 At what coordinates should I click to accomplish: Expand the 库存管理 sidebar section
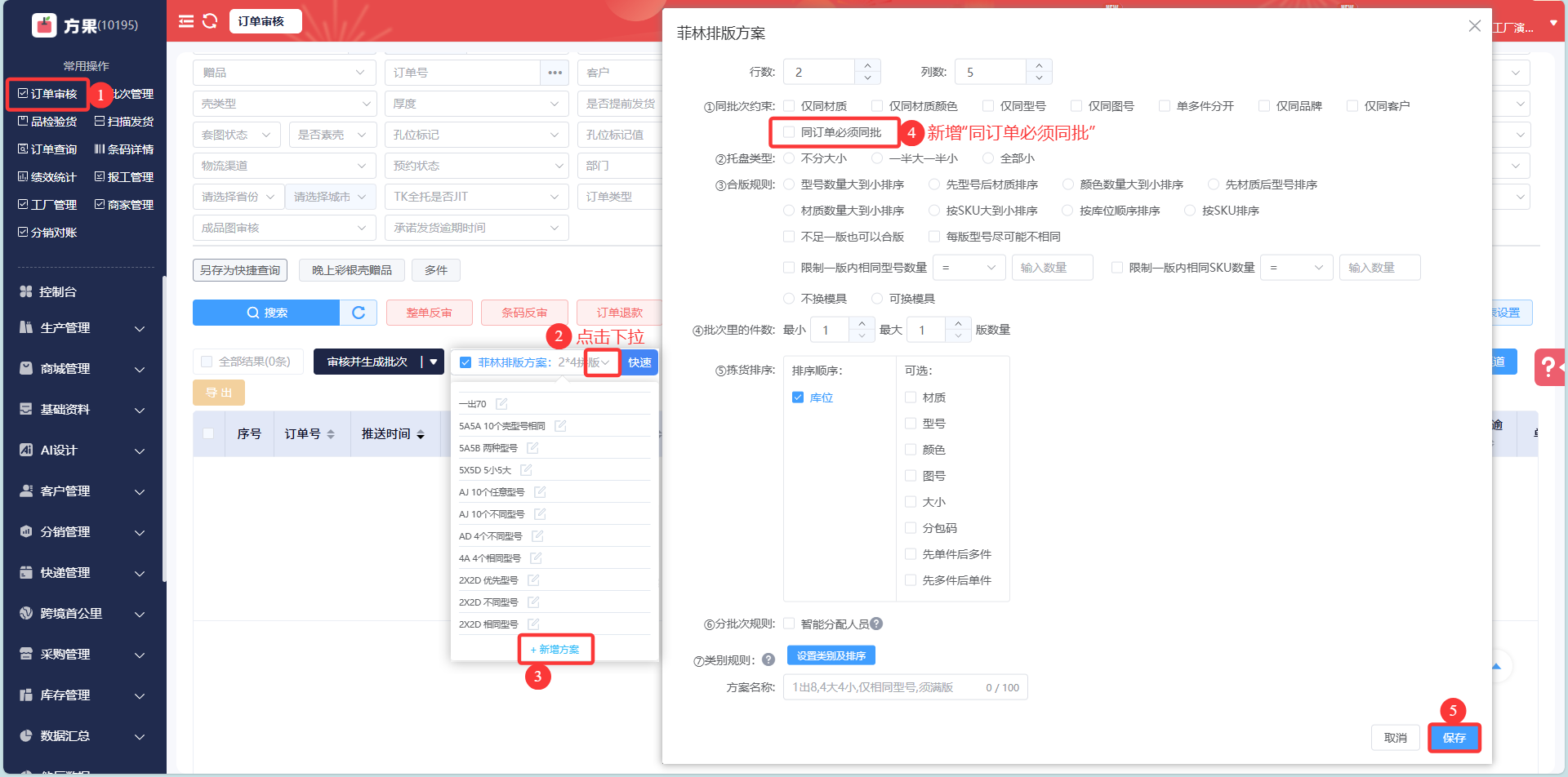pos(82,695)
